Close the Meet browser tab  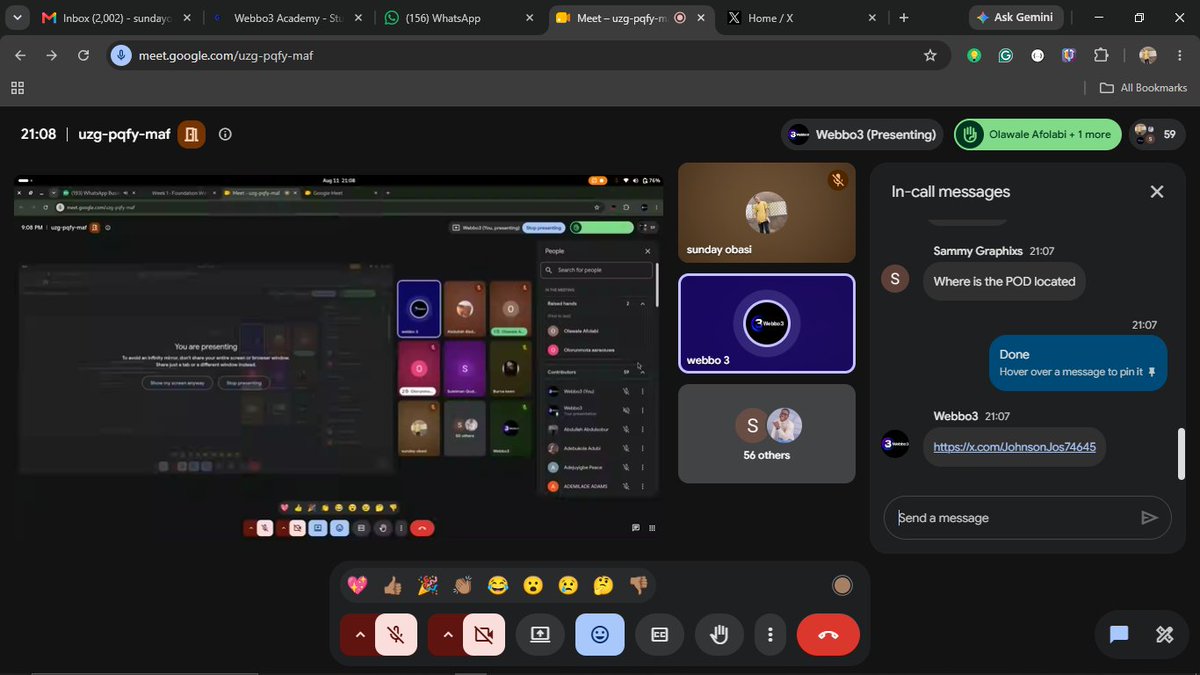tap(700, 18)
